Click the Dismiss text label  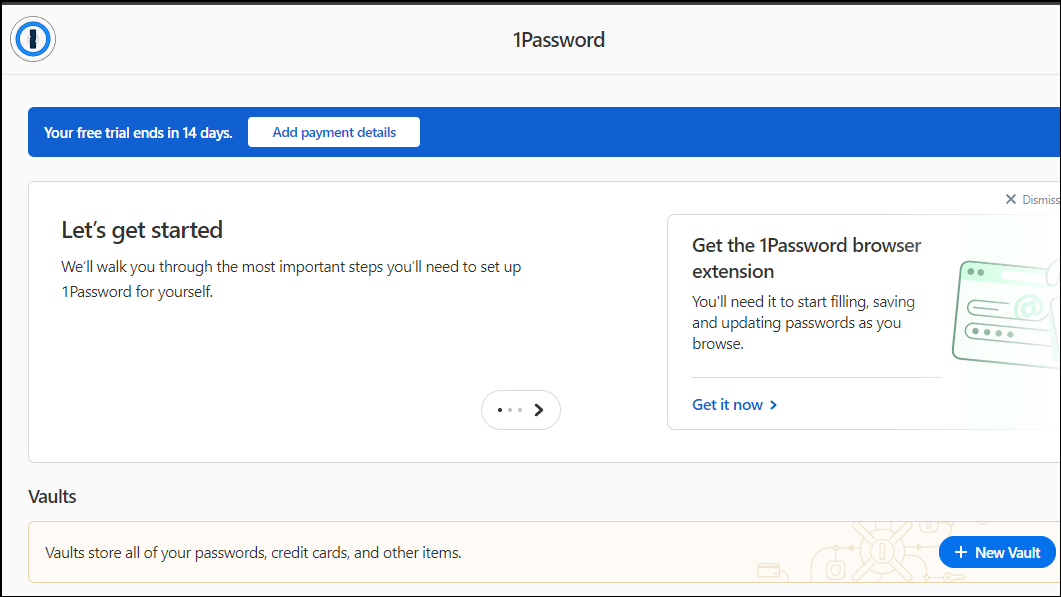(x=1041, y=200)
